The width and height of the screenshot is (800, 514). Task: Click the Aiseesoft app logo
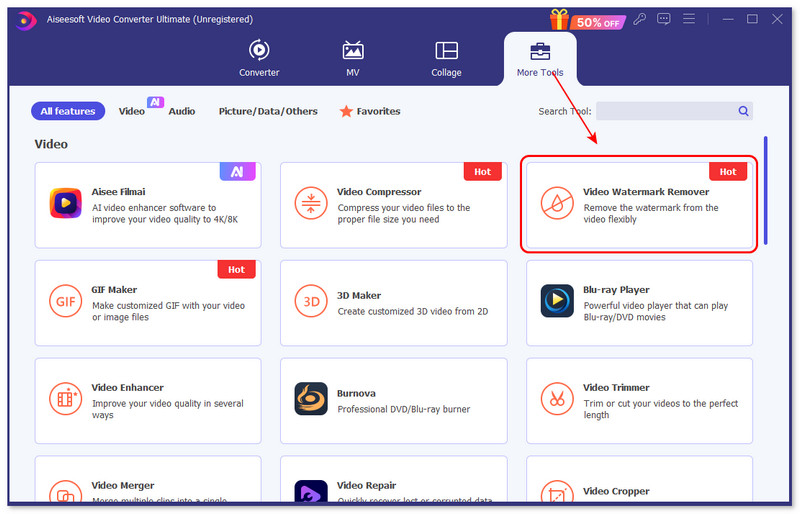(x=26, y=20)
